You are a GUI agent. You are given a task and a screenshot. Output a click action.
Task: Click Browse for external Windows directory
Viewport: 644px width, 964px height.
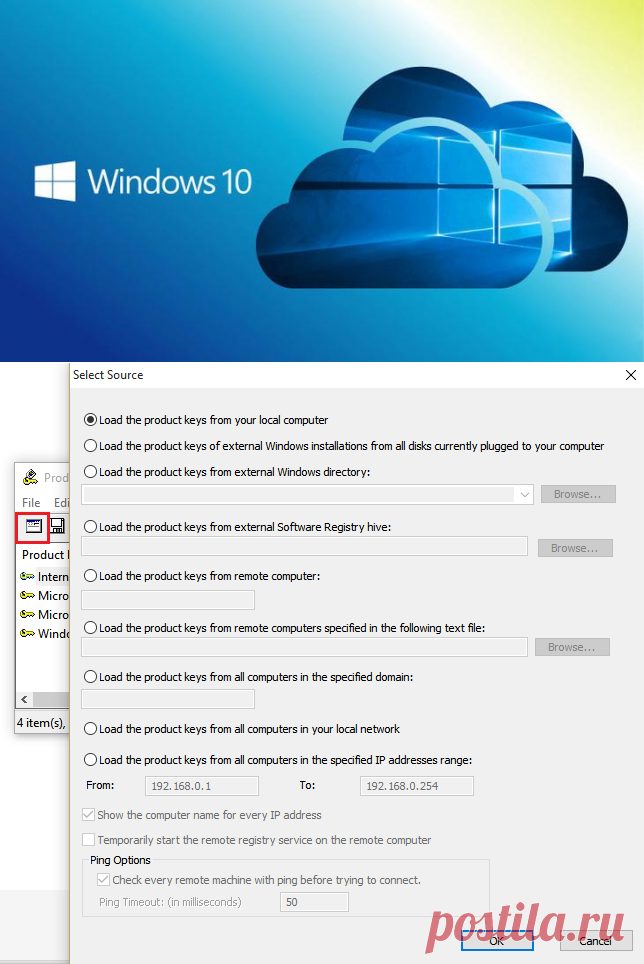[578, 494]
